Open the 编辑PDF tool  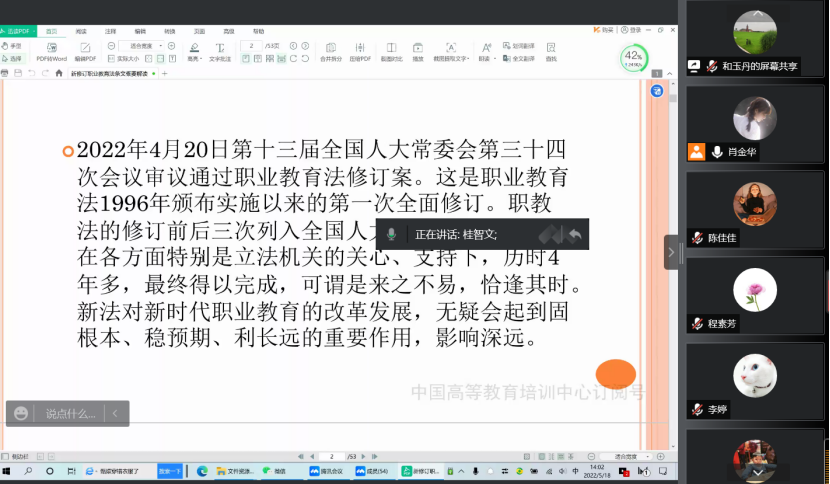tap(87, 50)
